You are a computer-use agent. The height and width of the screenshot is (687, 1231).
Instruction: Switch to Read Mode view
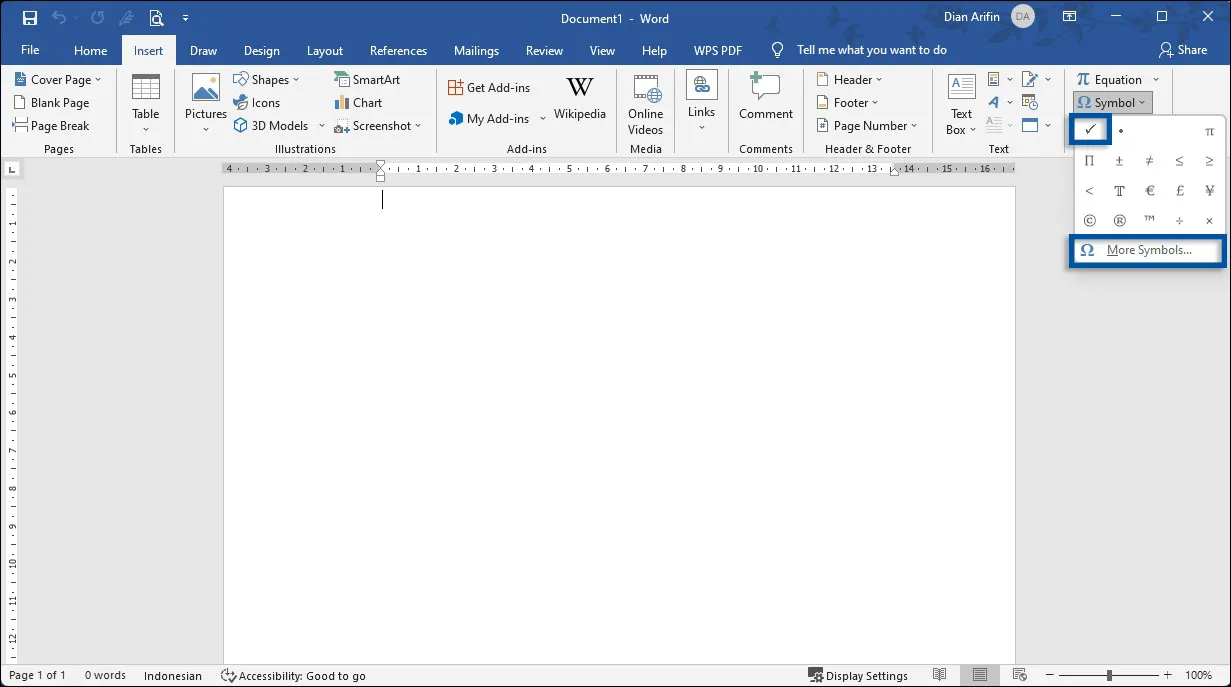(x=939, y=675)
